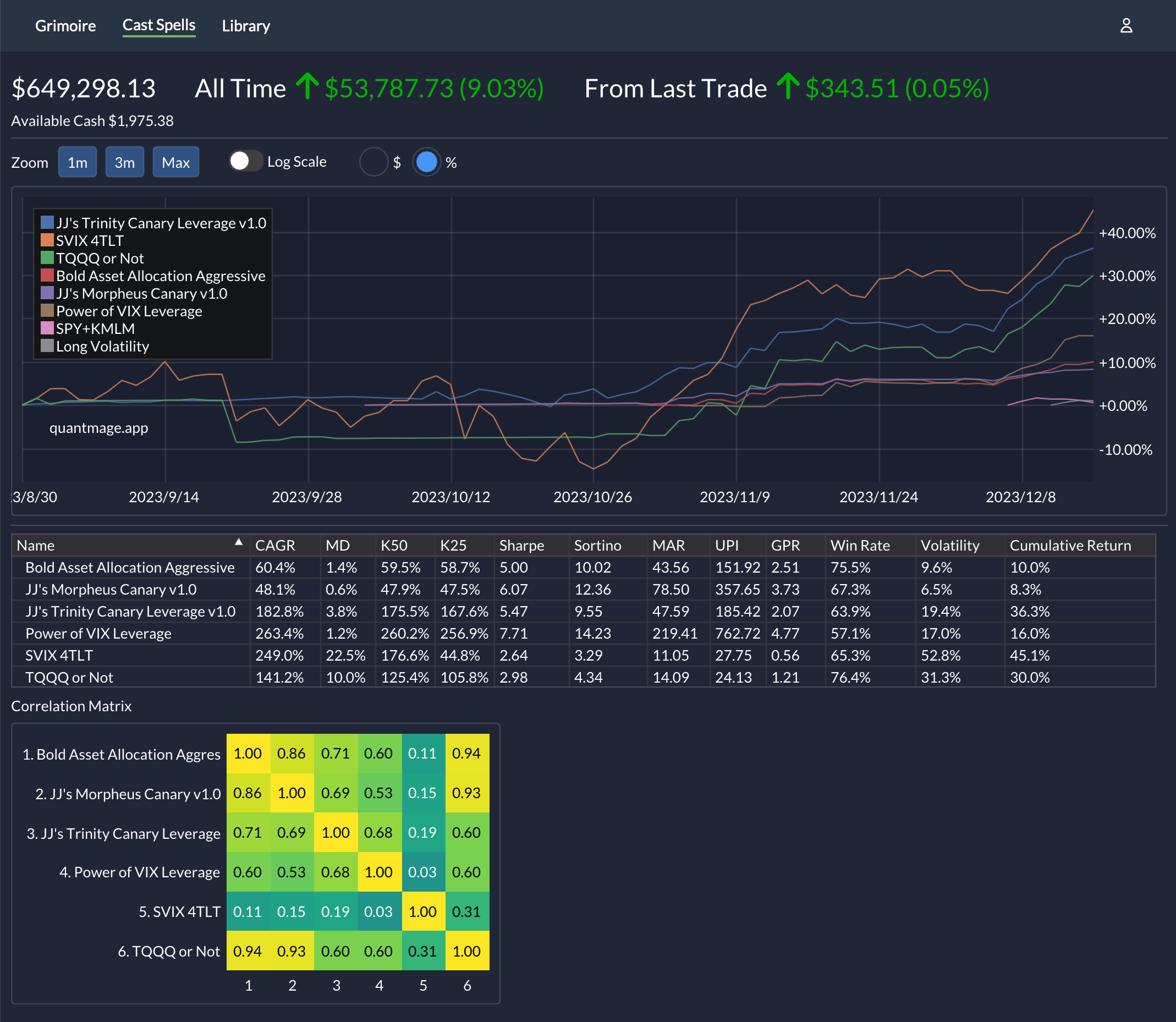Open the Grimoire tab

click(65, 26)
